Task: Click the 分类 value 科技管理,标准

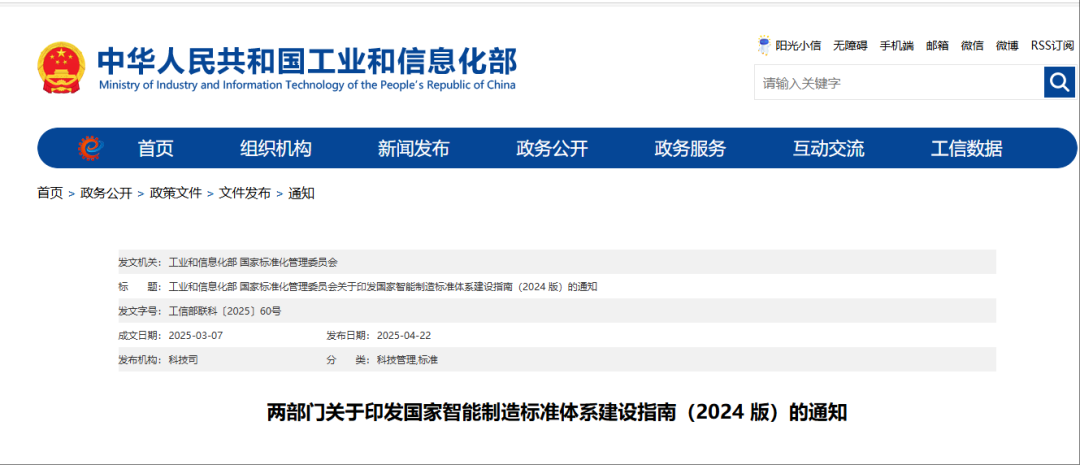Action: 407,360
